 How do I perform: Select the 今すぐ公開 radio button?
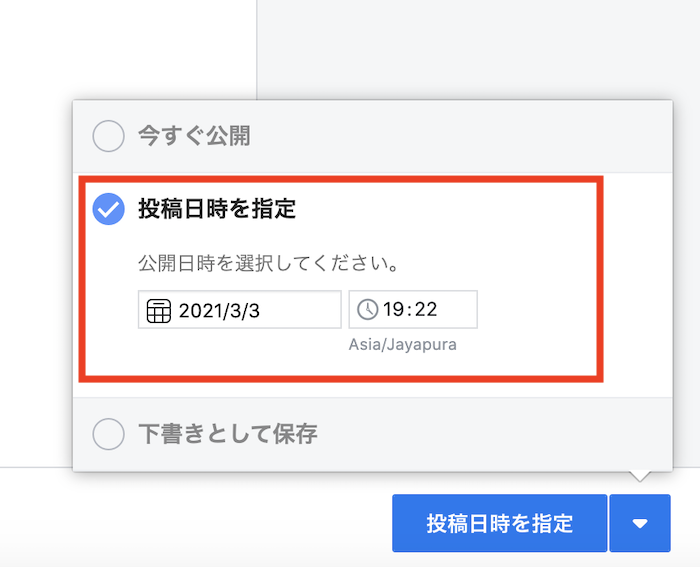coord(108,136)
